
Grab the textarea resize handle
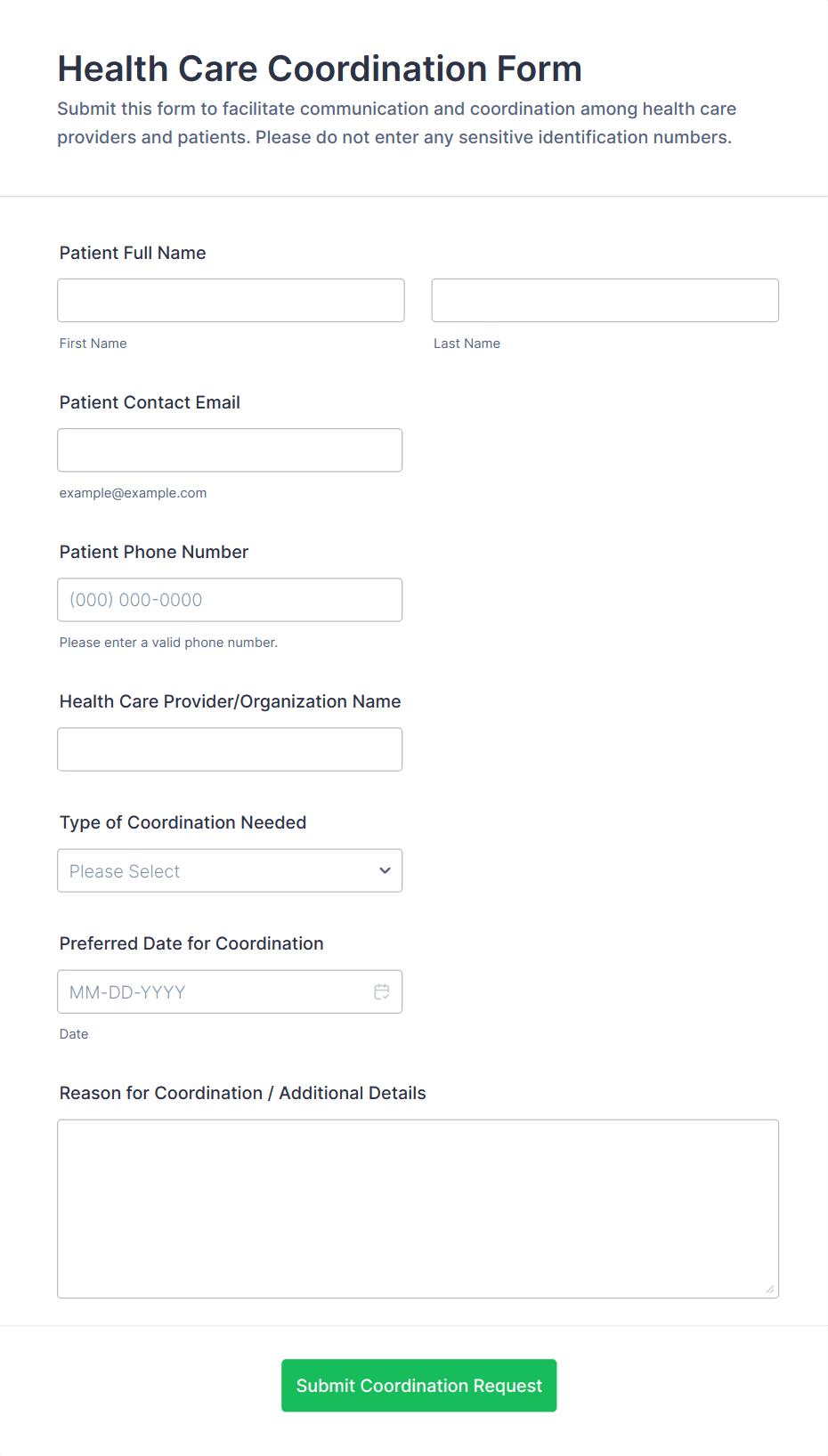pos(770,1289)
